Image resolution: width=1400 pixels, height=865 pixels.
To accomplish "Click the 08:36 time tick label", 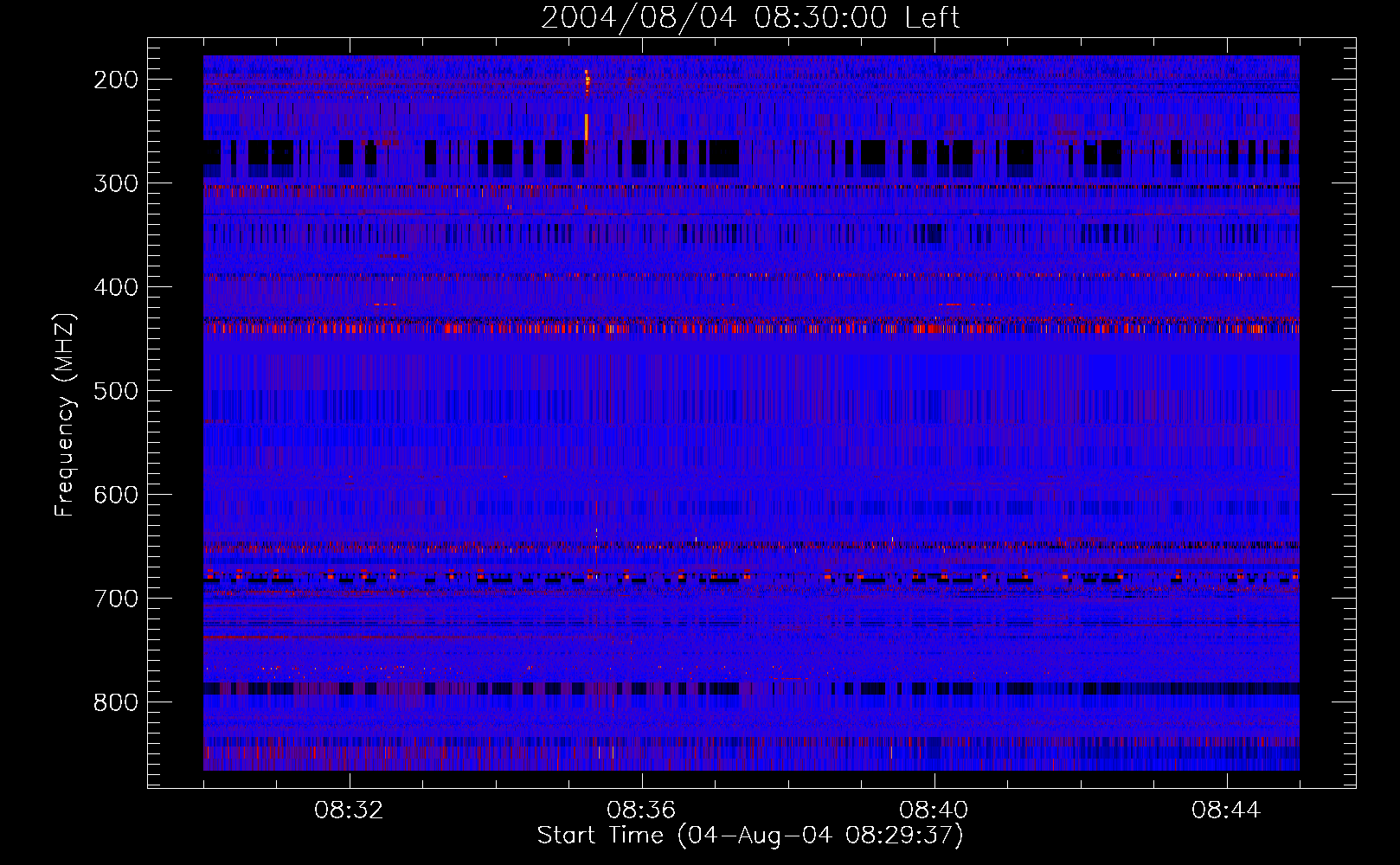I will 641,811.
